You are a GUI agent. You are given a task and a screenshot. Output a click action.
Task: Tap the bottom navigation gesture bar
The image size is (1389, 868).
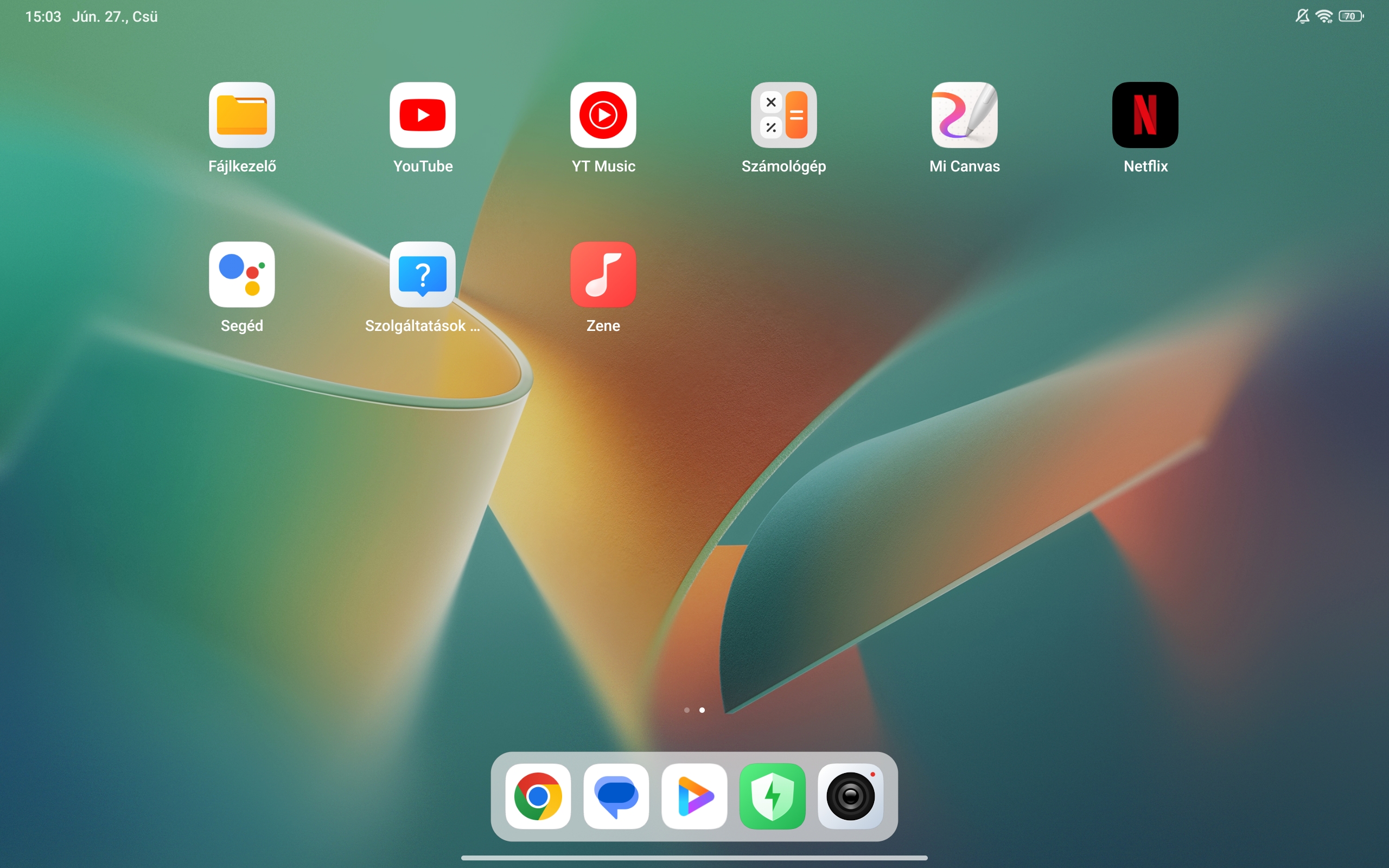(694, 858)
